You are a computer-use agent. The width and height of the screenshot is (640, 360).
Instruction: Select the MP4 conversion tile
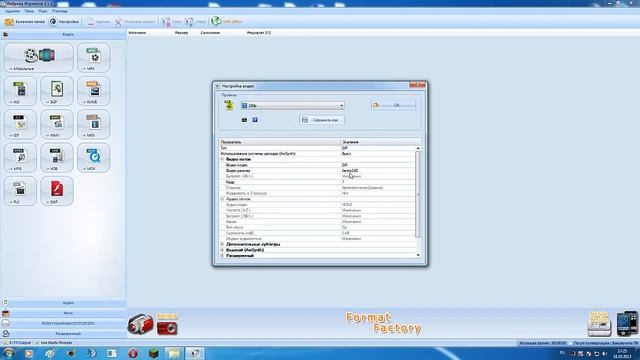(93, 58)
